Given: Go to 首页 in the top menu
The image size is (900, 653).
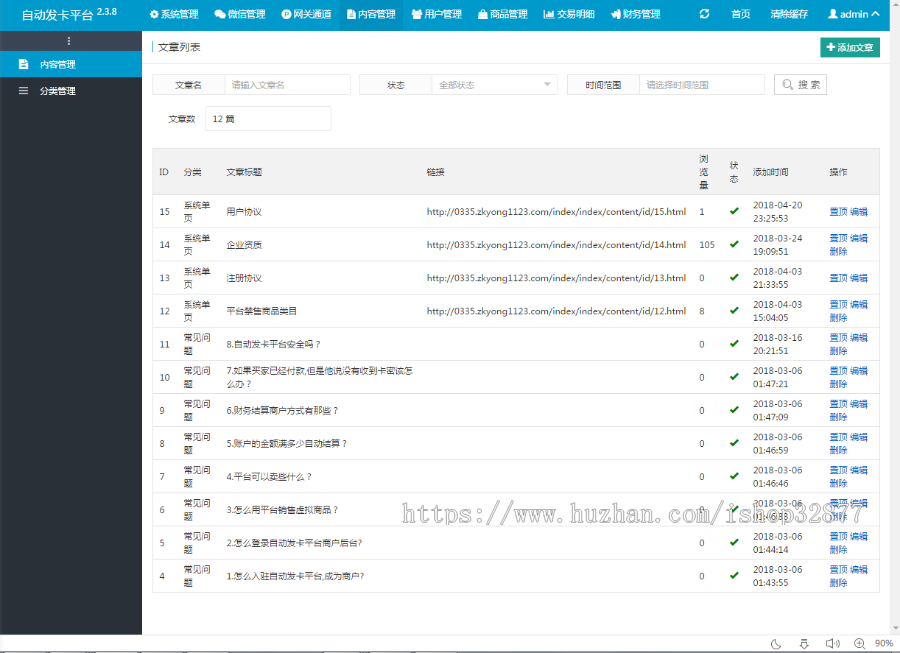Looking at the screenshot, I should click(740, 14).
